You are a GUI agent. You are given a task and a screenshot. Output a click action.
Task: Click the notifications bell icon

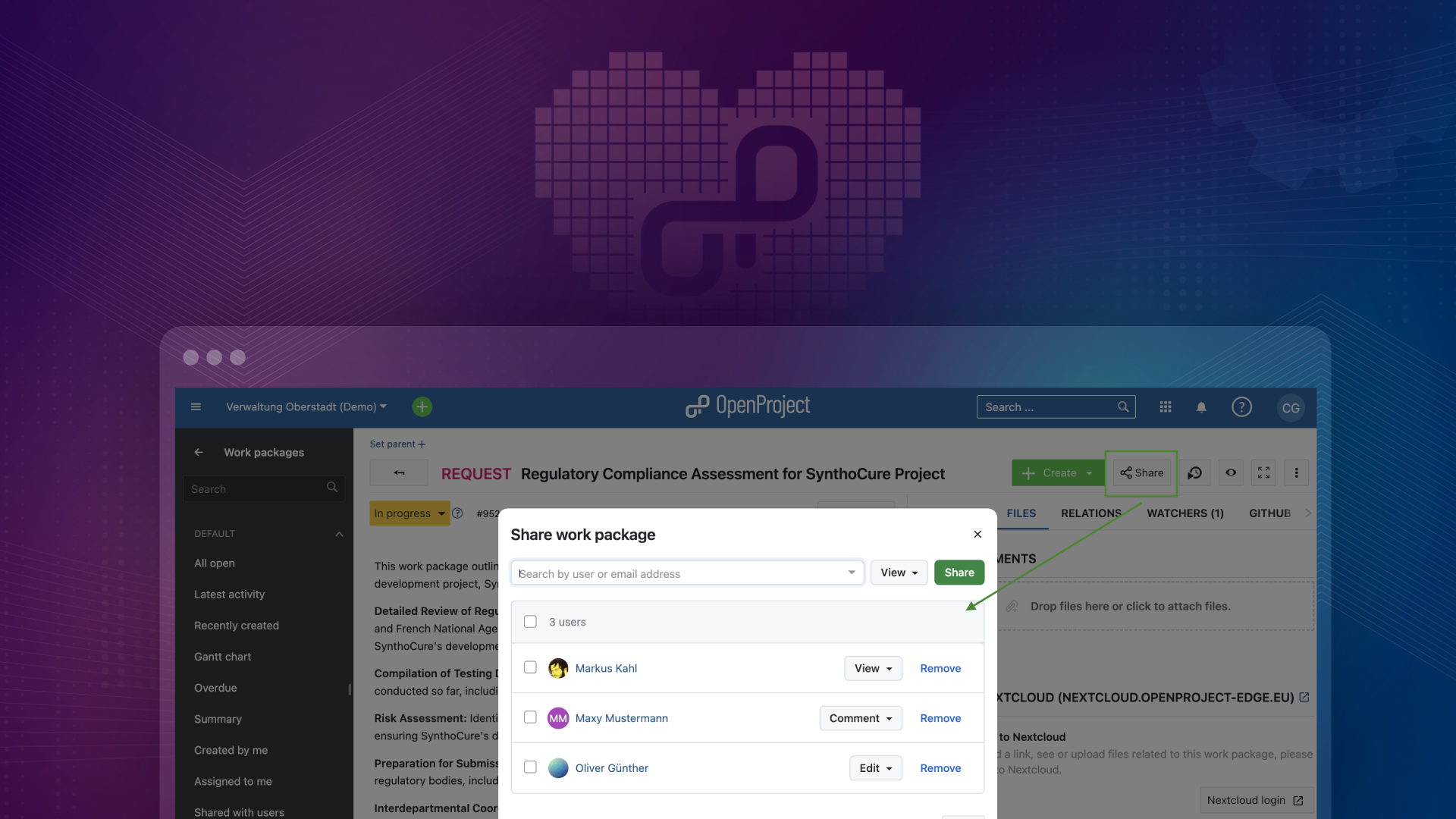[x=1201, y=408]
